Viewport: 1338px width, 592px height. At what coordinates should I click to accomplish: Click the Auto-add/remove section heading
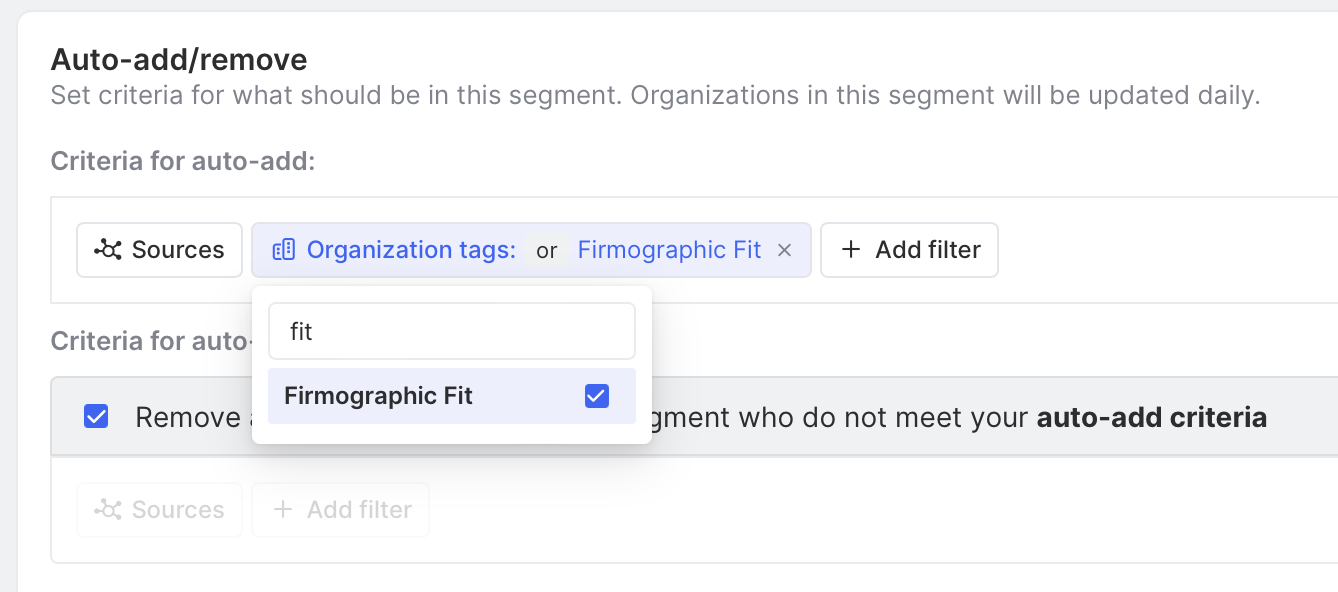pos(179,60)
